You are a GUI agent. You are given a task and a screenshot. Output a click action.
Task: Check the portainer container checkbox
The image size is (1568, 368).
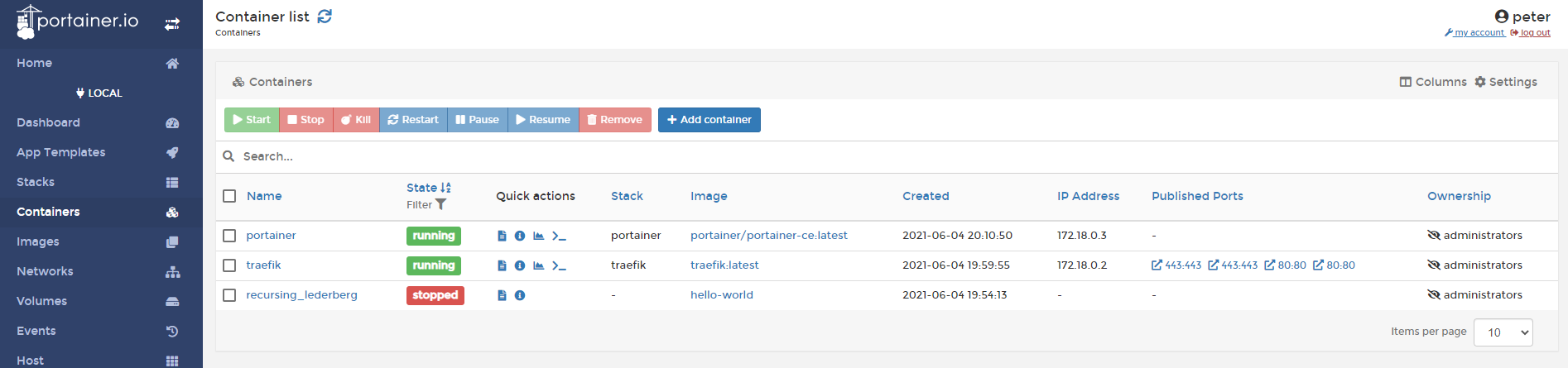(x=229, y=236)
